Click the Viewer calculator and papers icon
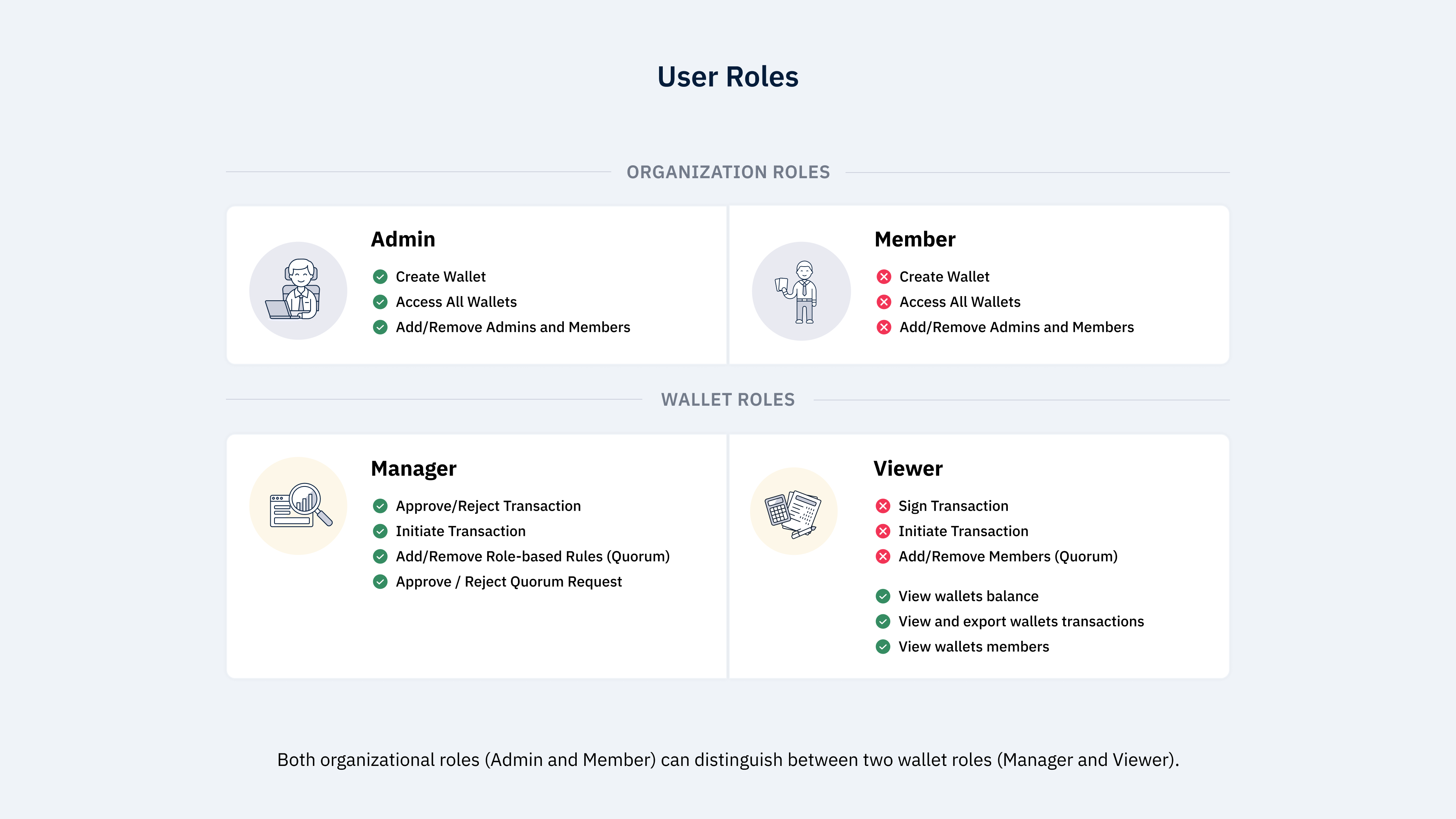 793,511
